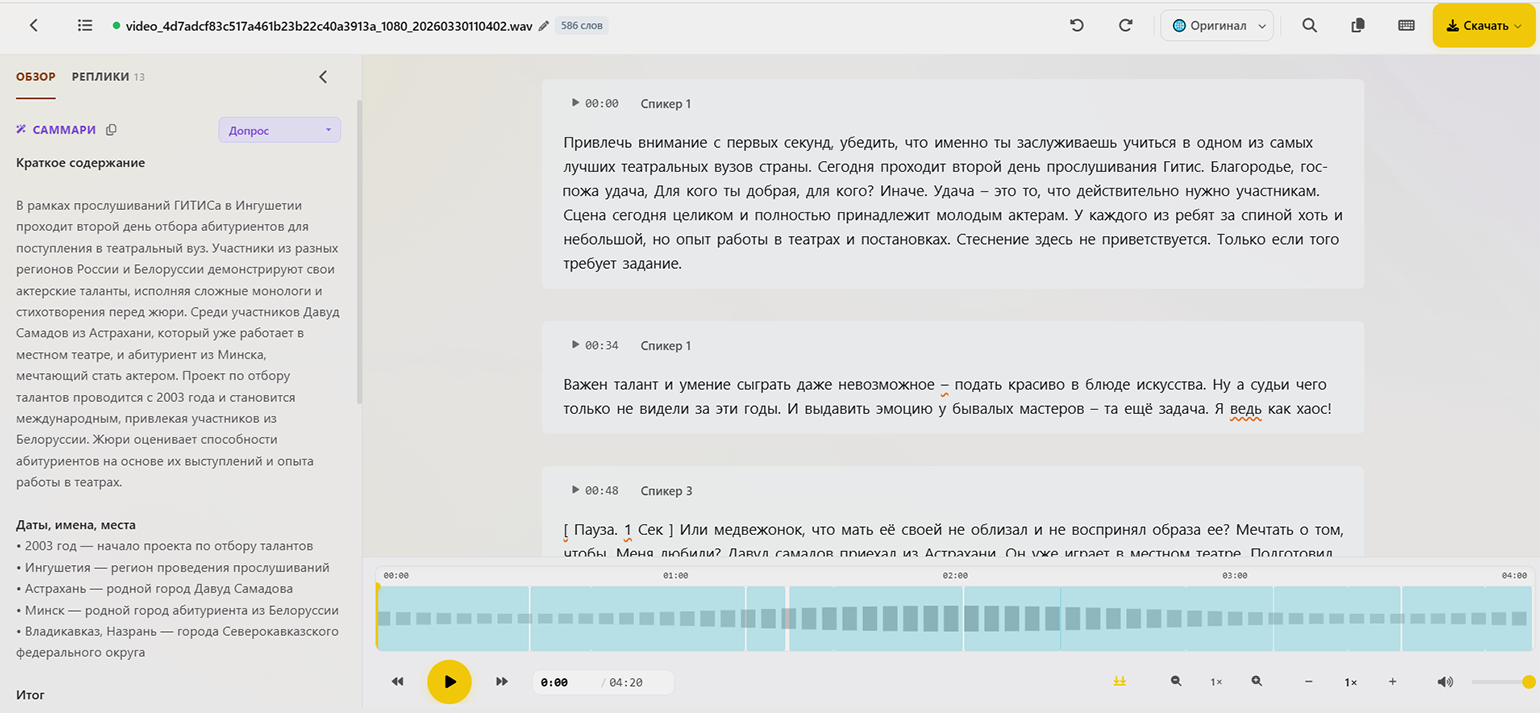Screen dimensions: 1540x713
Task: Play the segment starting at 00:34
Action: coord(575,345)
